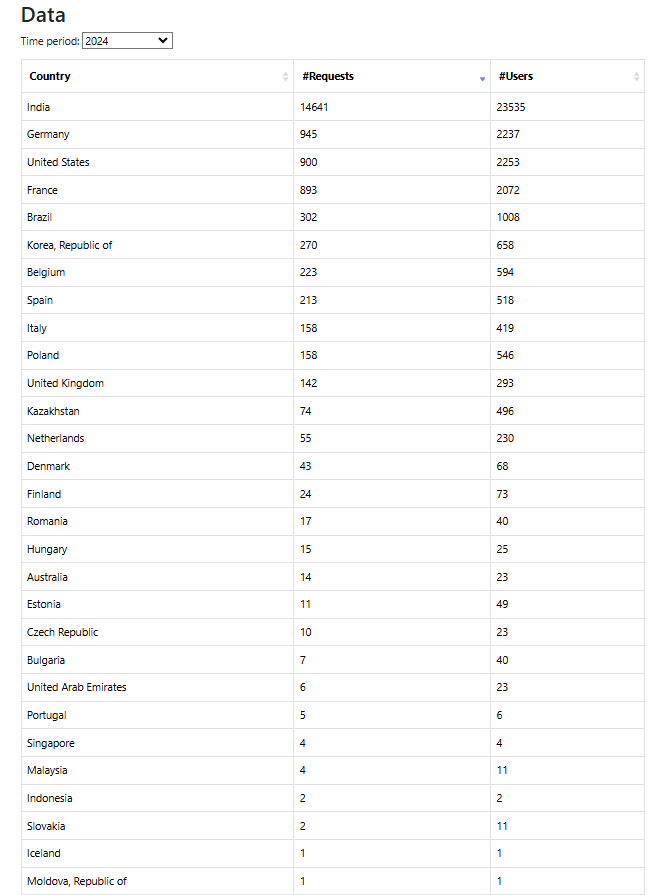663x895 pixels.
Task: Select the Kazakhstan country cell
Action: click(53, 411)
